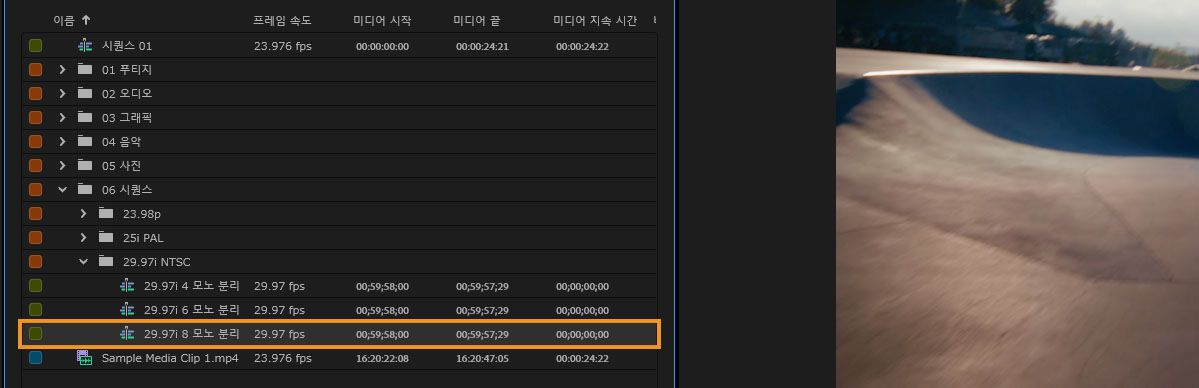1199x388 pixels.
Task: Click blue label swatch of Sample Media Clip 1.mp4
Action: (35, 358)
